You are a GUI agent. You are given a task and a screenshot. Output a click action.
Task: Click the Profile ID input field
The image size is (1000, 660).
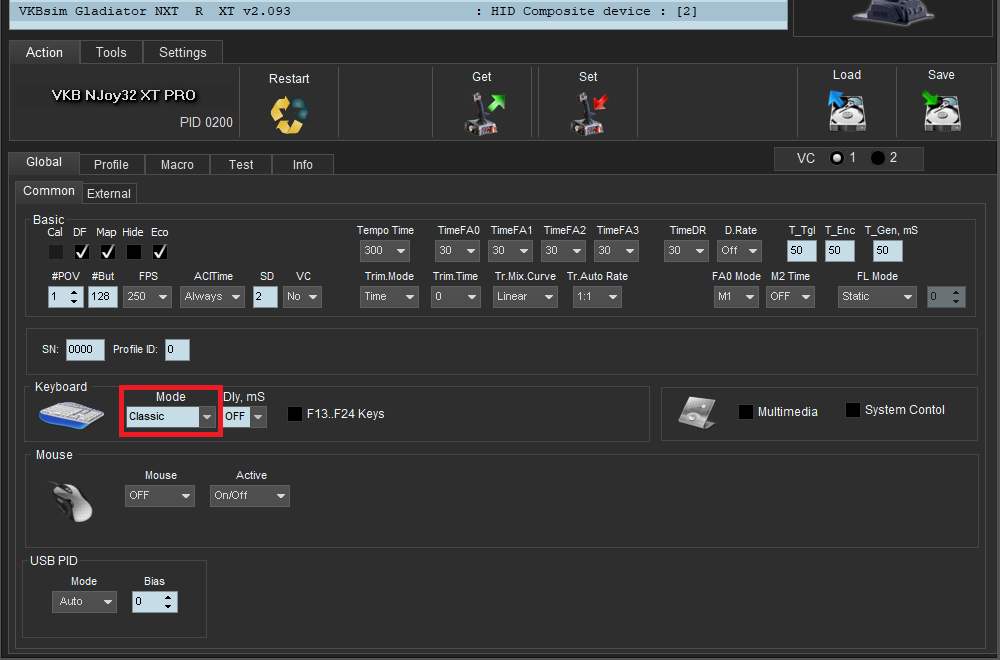pyautogui.click(x=177, y=349)
